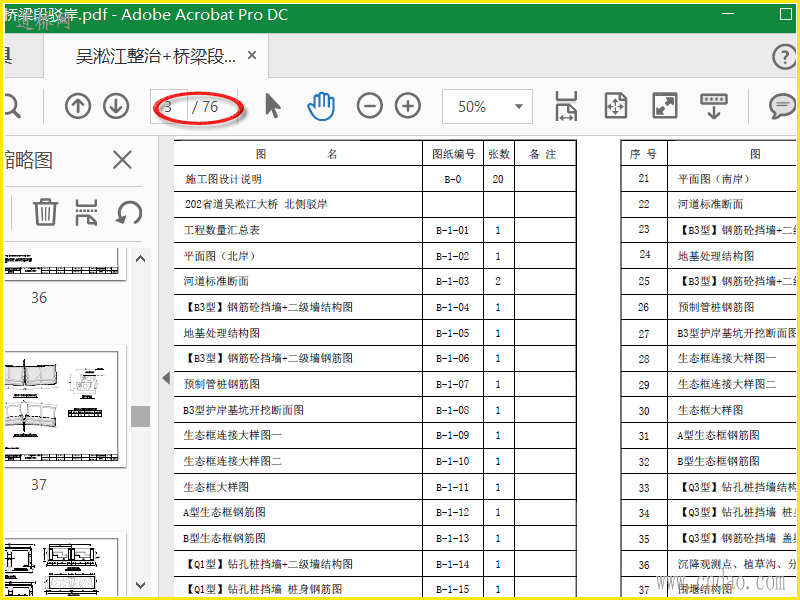Rotate pages counterclockwise icon
This screenshot has height=600, width=800.
click(x=128, y=212)
